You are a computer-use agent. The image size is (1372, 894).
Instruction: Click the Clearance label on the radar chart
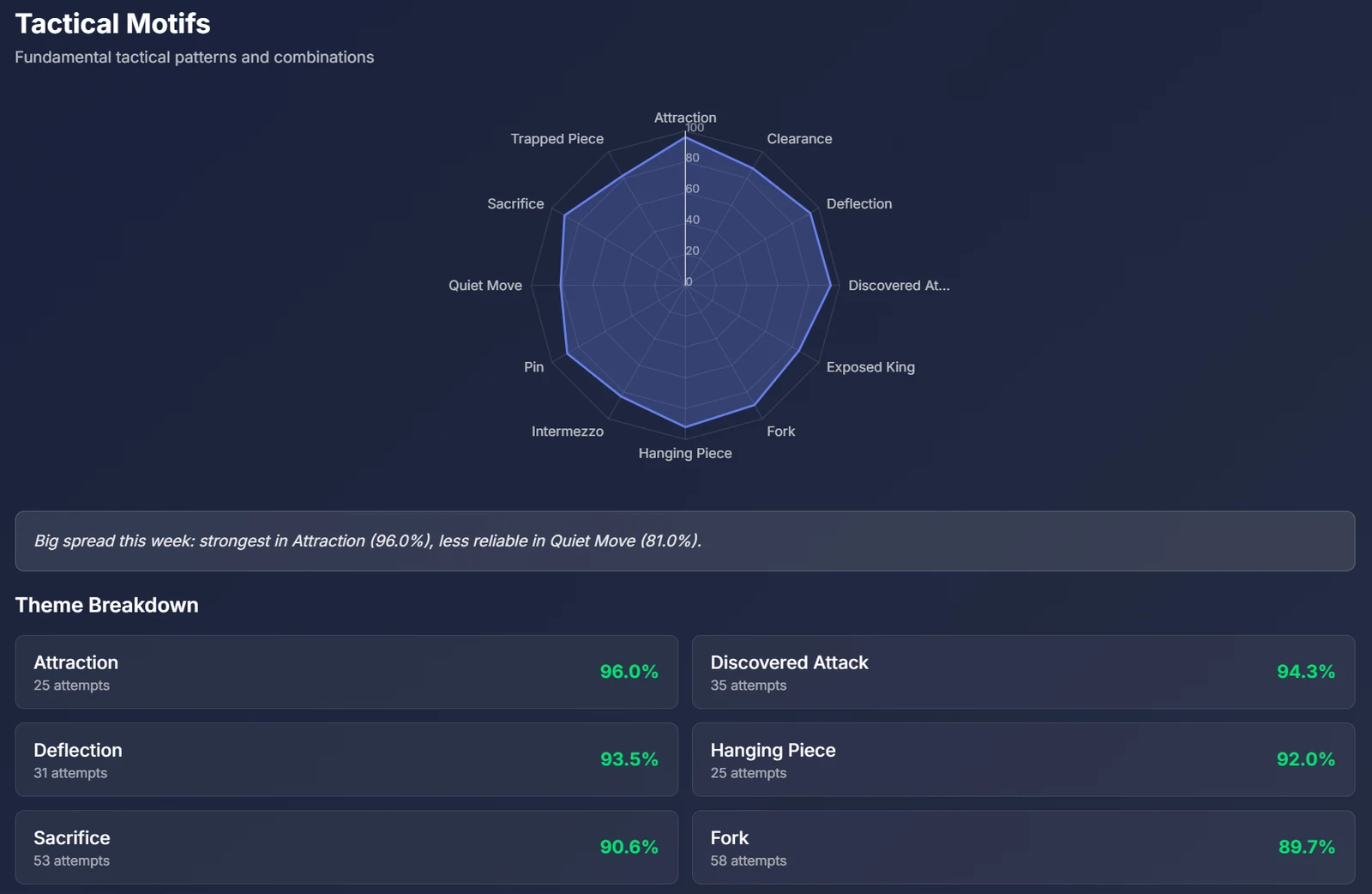pos(798,139)
